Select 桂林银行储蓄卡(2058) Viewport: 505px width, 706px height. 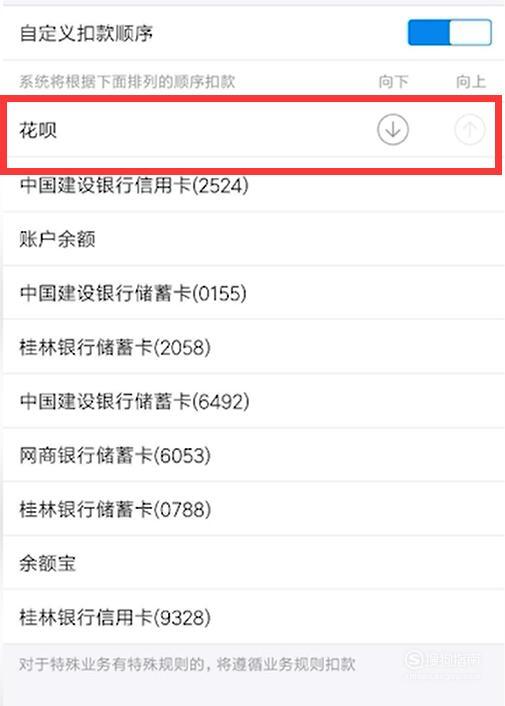(x=252, y=347)
